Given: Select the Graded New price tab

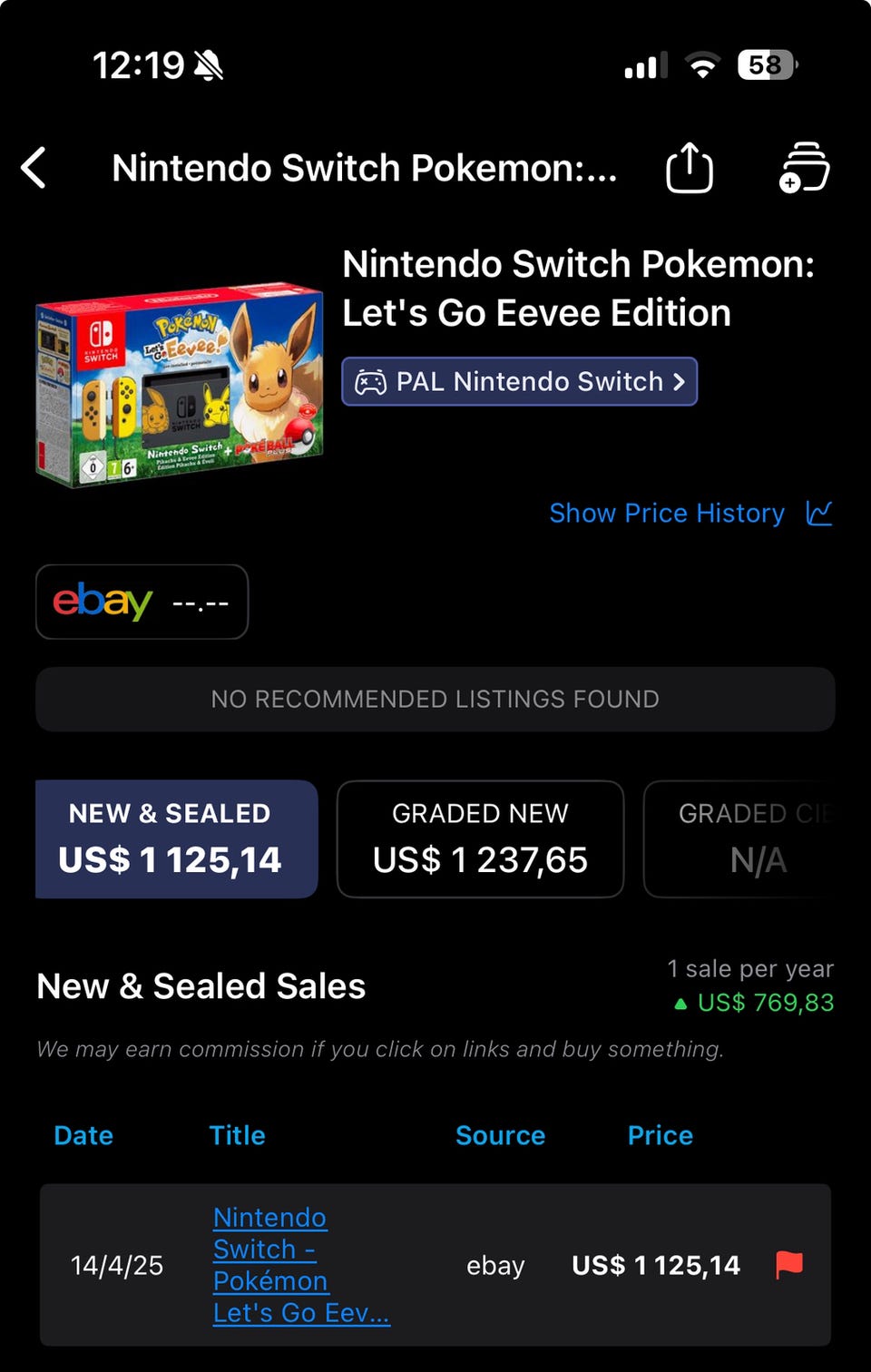Looking at the screenshot, I should [480, 839].
